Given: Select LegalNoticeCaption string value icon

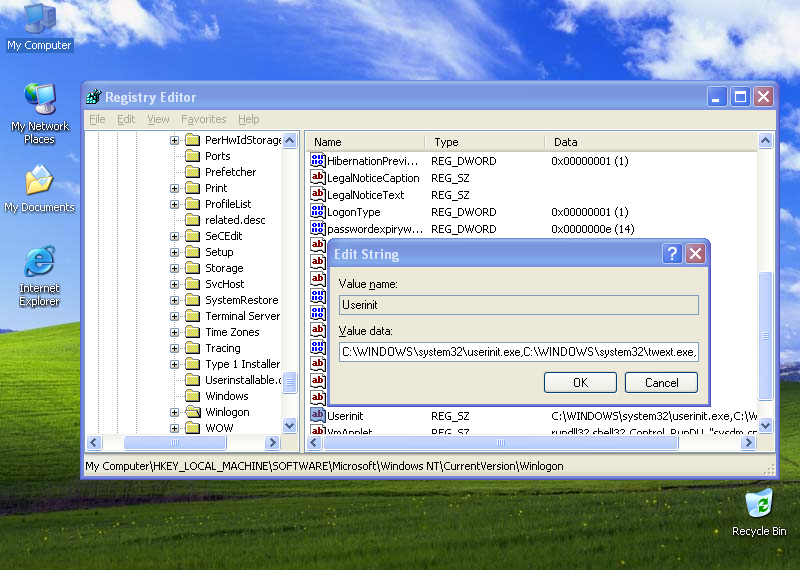Looking at the screenshot, I should click(317, 177).
